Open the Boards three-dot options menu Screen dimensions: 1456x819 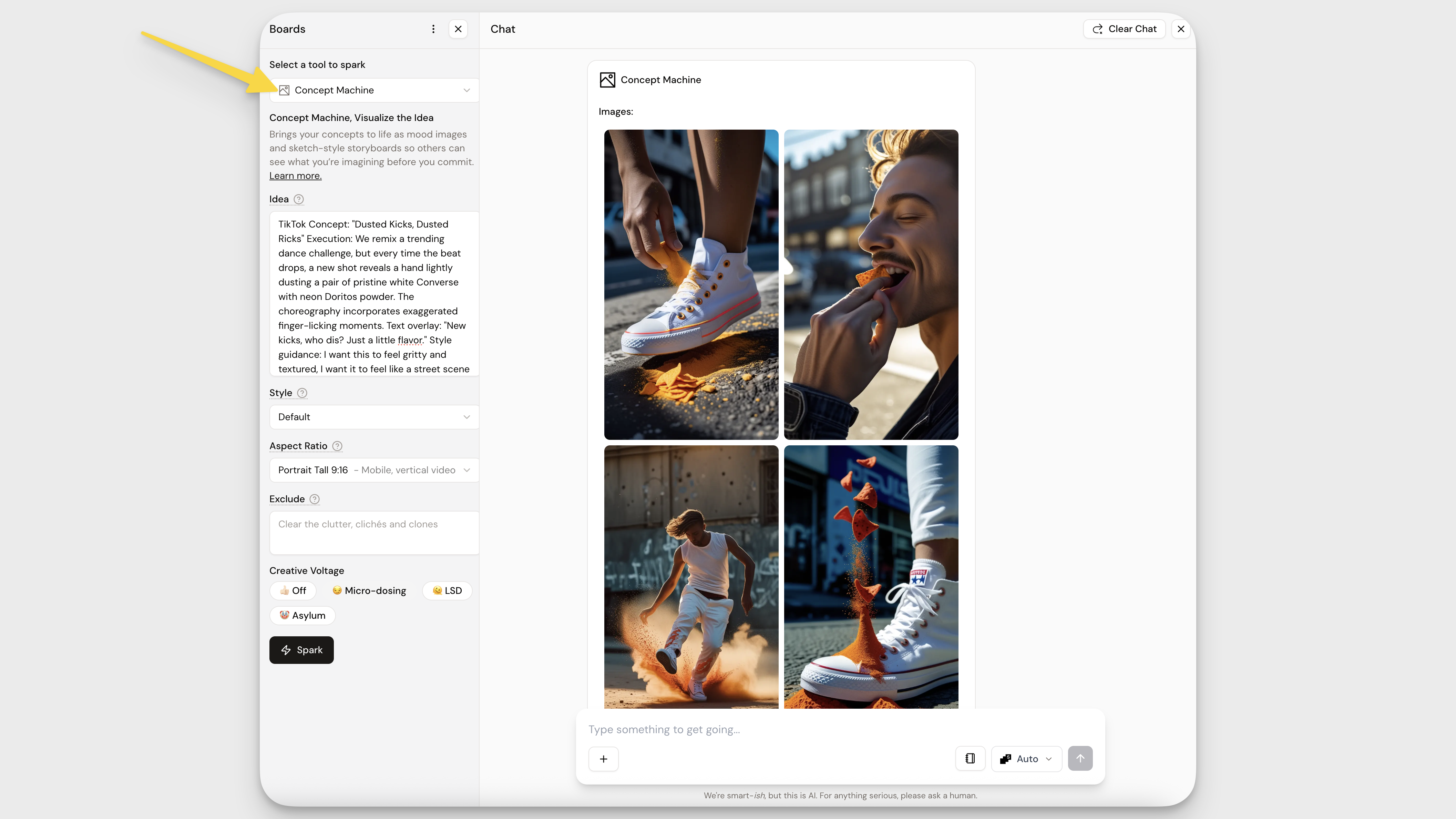coord(433,29)
